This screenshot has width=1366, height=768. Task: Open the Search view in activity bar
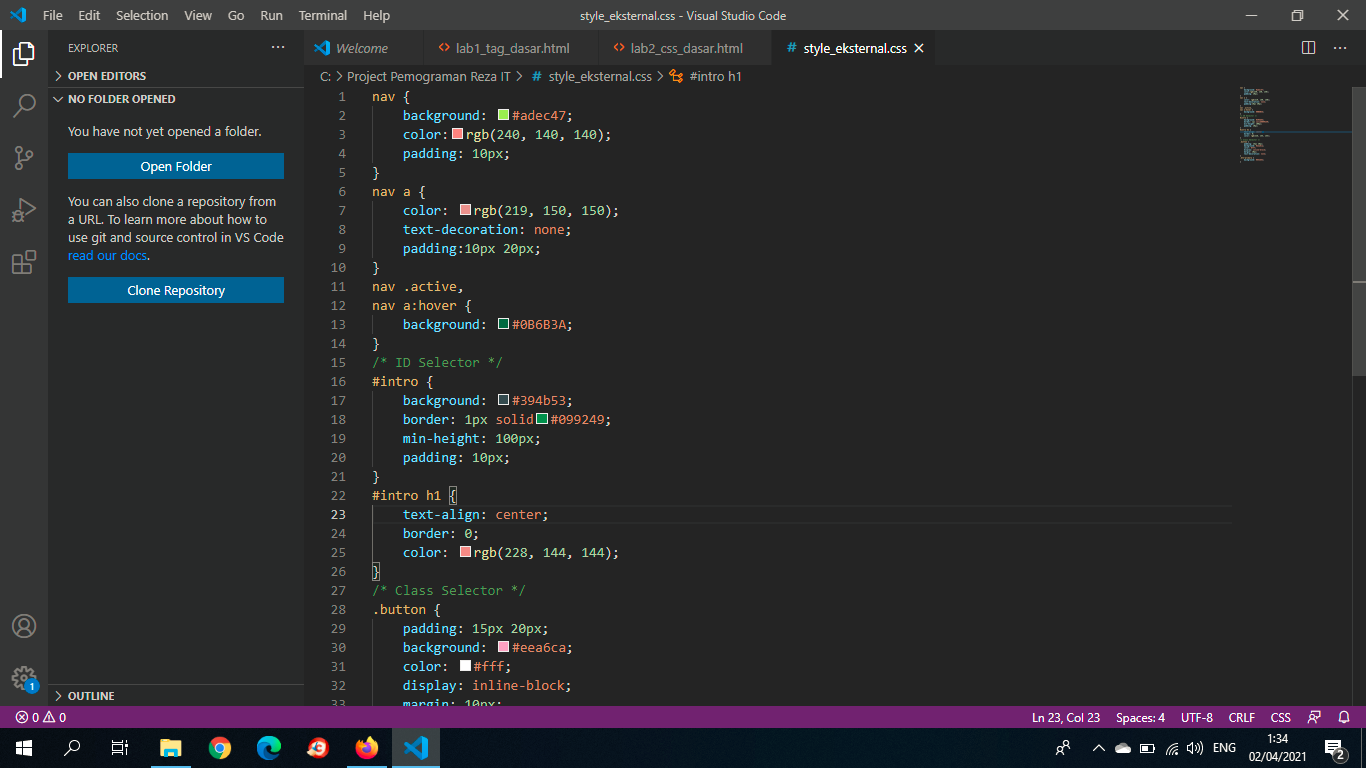tap(24, 105)
